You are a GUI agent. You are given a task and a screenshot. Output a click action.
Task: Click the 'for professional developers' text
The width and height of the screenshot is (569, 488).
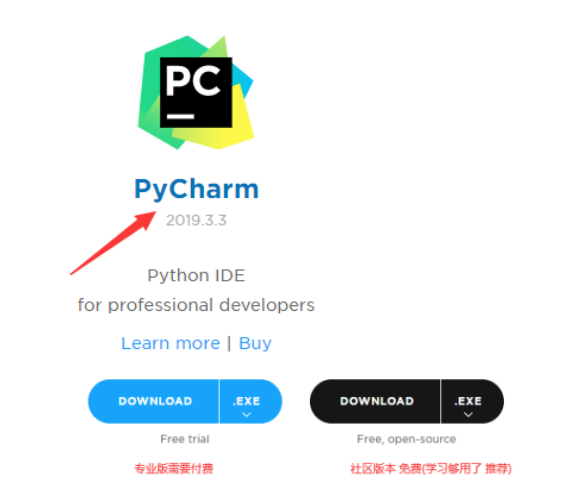click(196, 305)
